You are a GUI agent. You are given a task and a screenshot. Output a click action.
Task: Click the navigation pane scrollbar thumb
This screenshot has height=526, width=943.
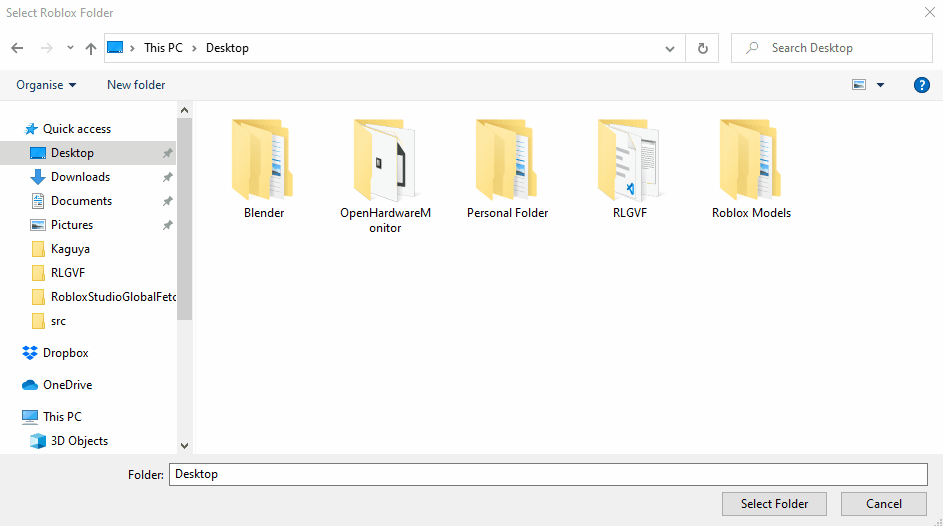185,219
